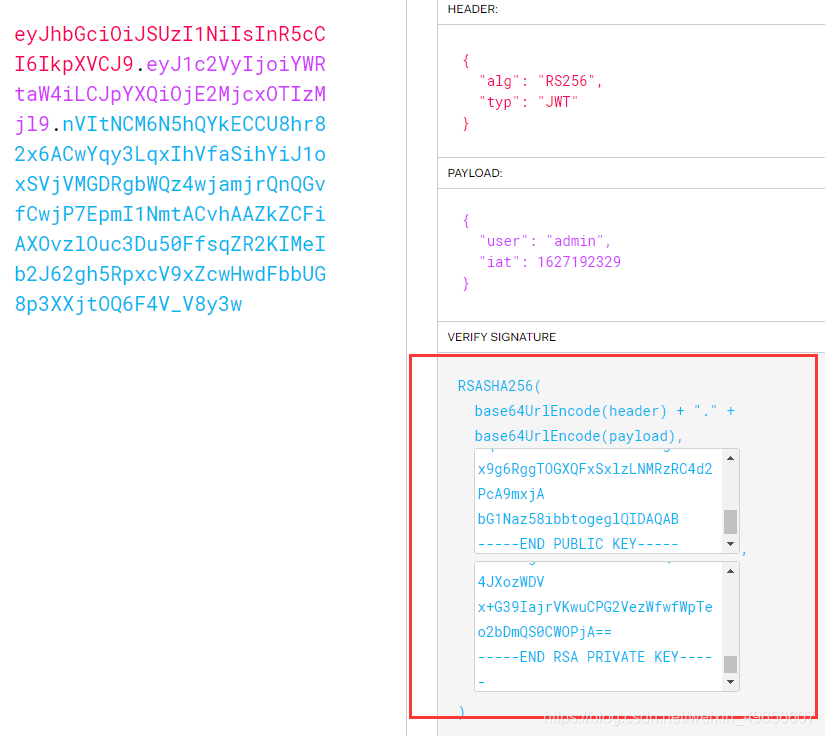Click the "alg": "RS256" header line
The image size is (825, 736).
pyautogui.click(x=540, y=81)
